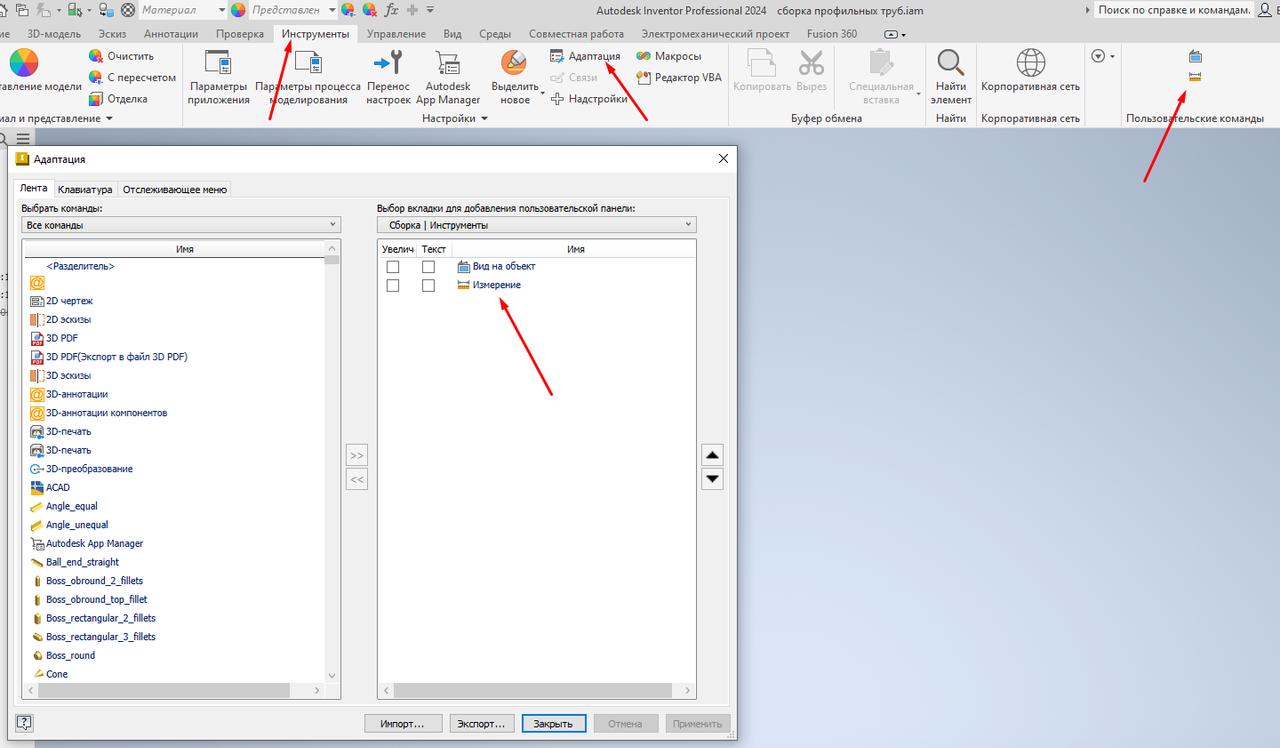
Task: Expand Настройки panel arrow
Action: [x=485, y=118]
